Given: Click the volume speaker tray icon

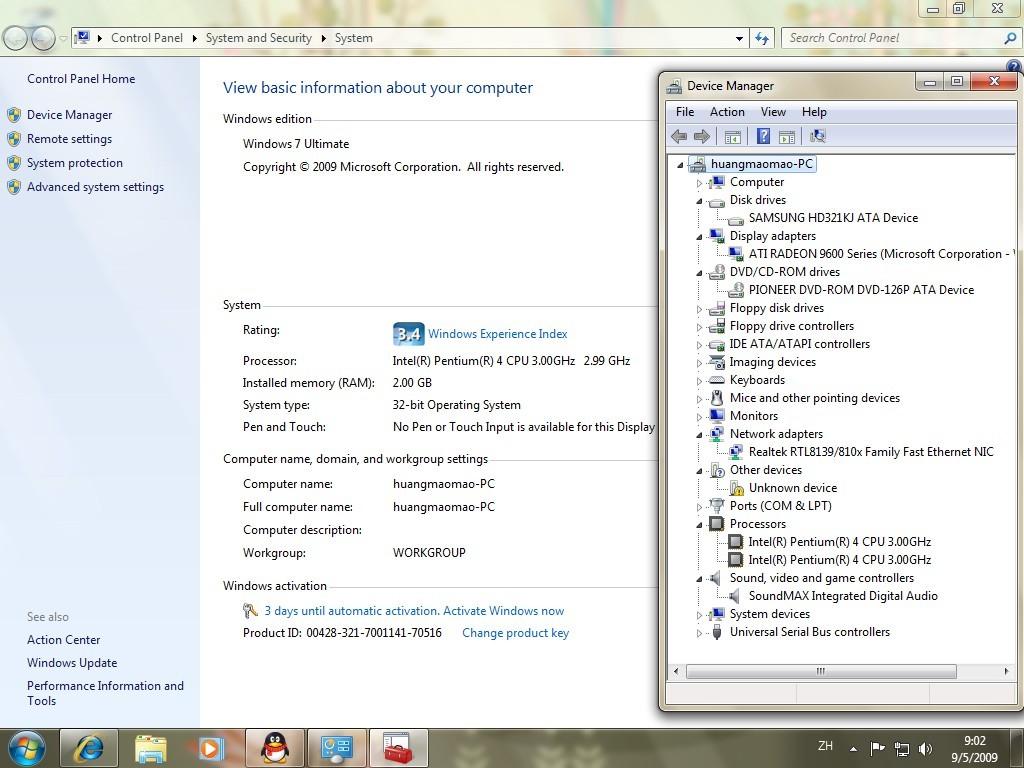Looking at the screenshot, I should tap(925, 748).
